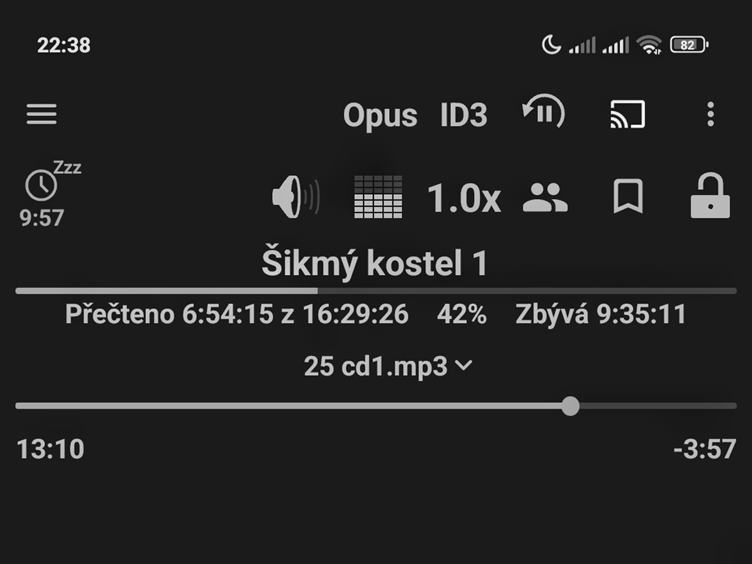Click the chevron next to cd1.mp3
The image size is (752, 564).
pos(464,366)
